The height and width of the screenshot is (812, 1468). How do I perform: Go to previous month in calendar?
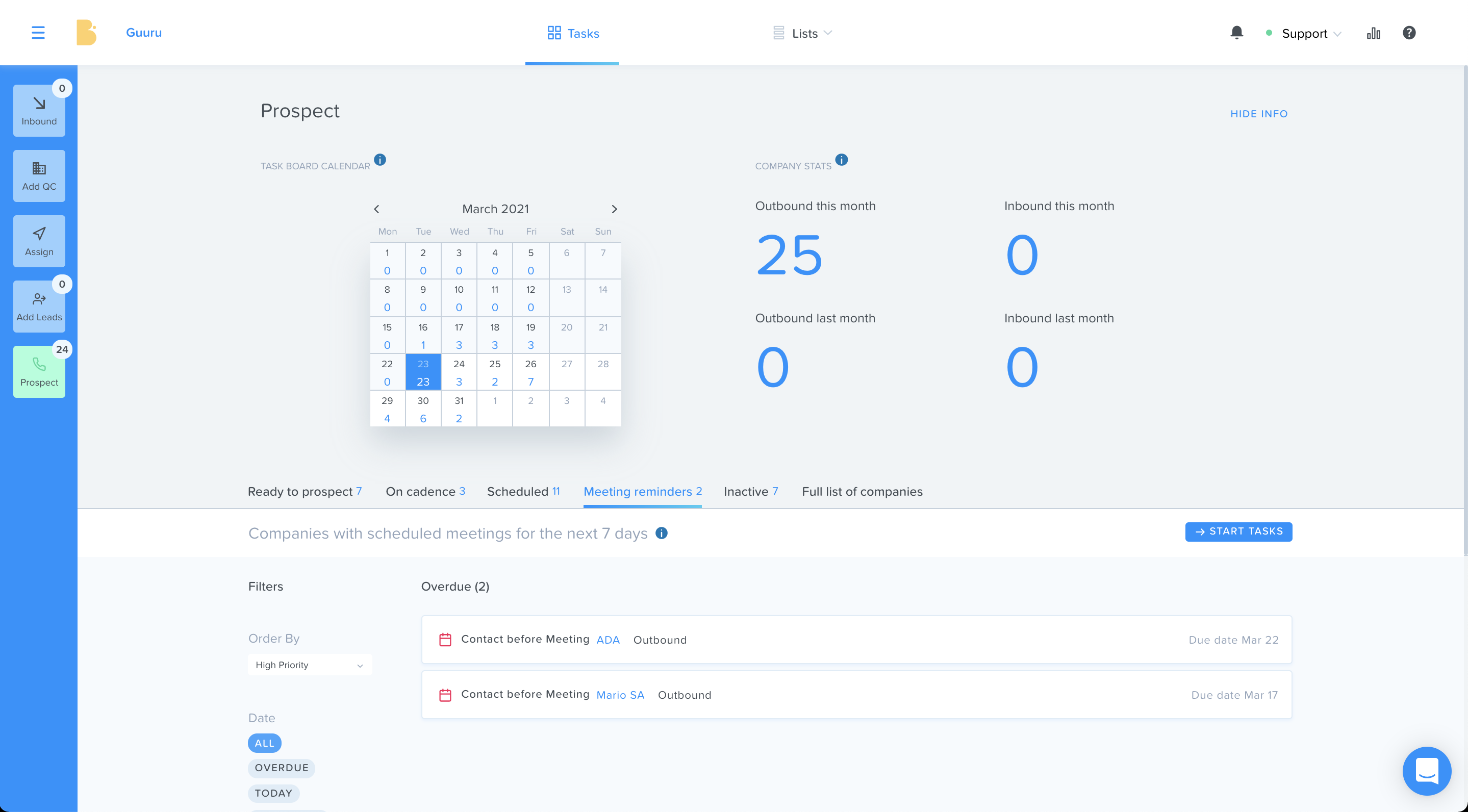click(x=376, y=209)
